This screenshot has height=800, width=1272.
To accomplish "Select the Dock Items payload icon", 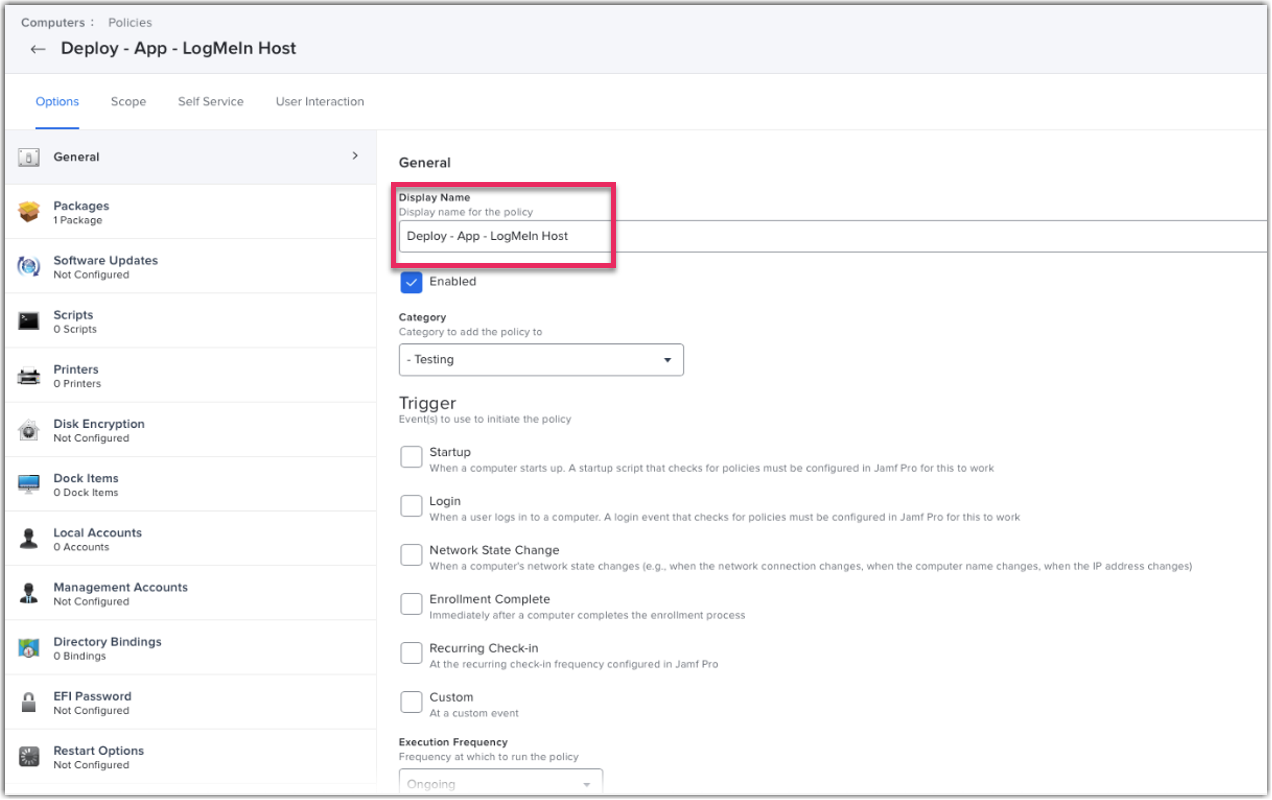I will coord(29,484).
